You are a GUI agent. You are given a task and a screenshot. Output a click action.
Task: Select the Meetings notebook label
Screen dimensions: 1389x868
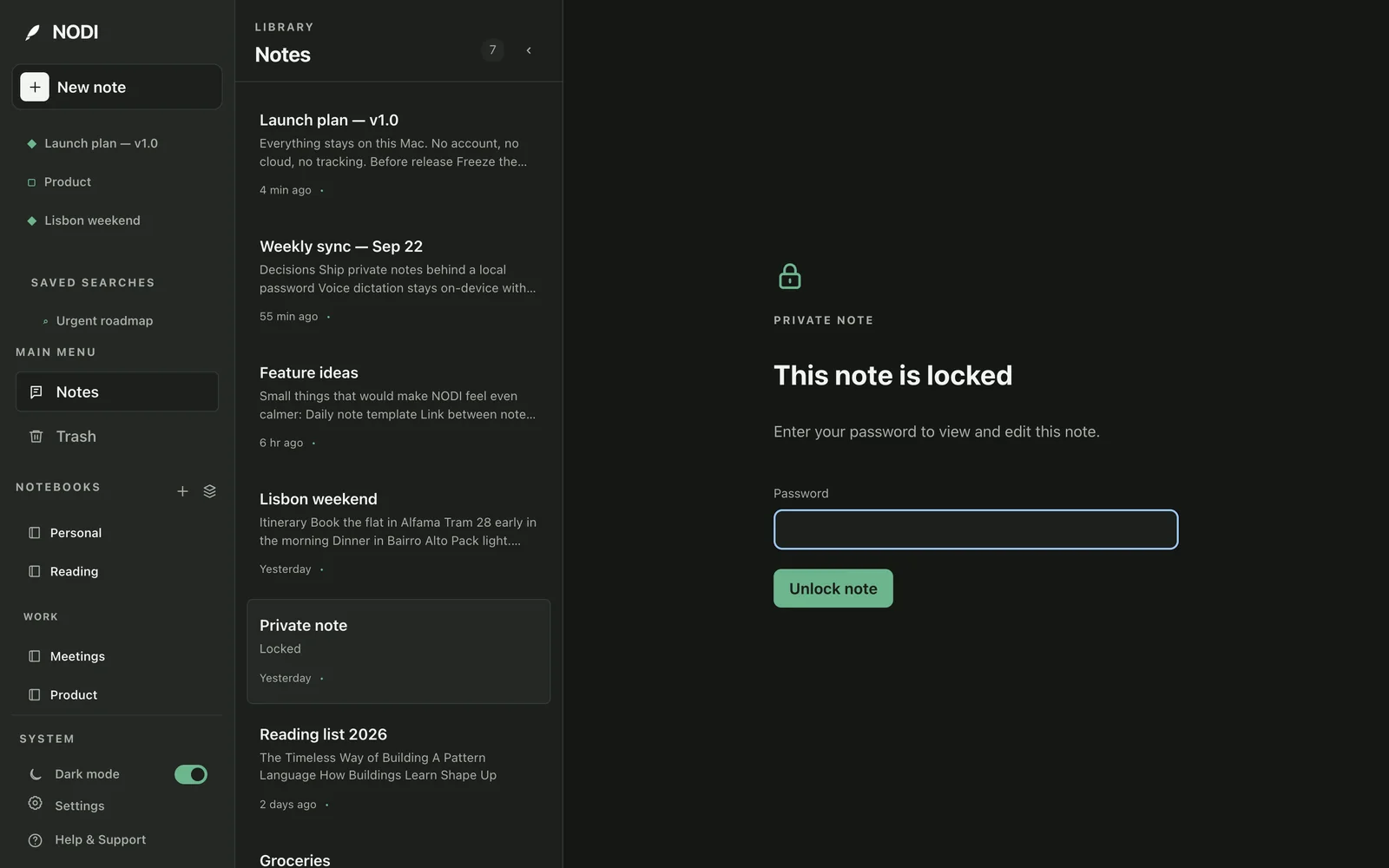[77, 657]
